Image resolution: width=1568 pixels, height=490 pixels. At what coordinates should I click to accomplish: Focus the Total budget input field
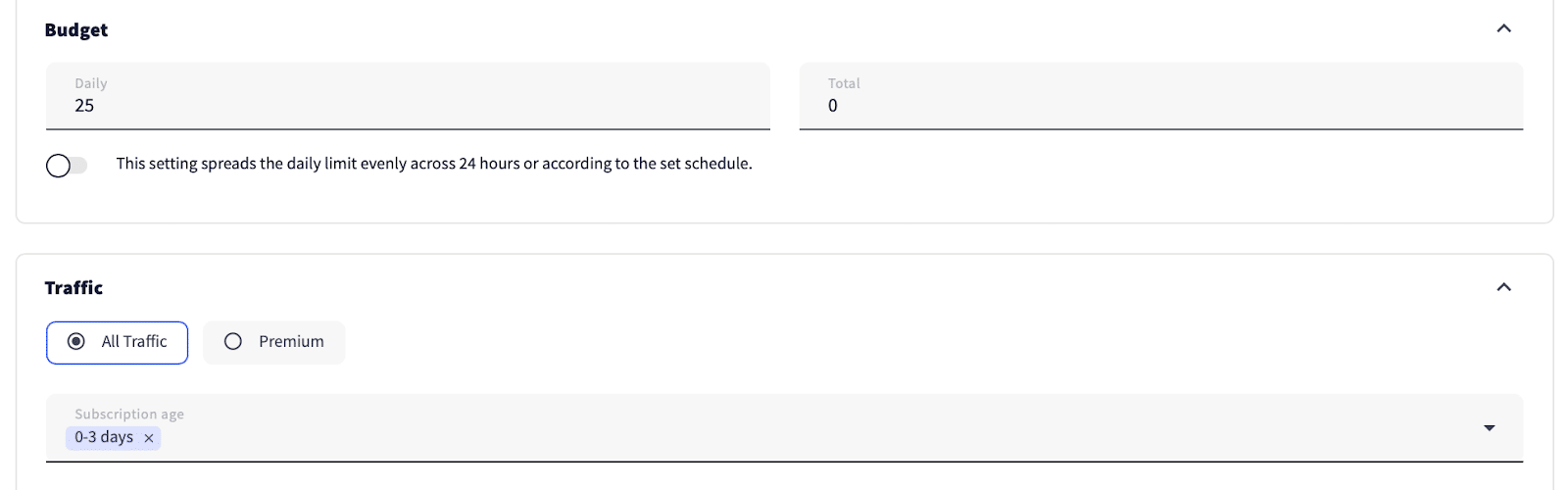pos(1160,105)
